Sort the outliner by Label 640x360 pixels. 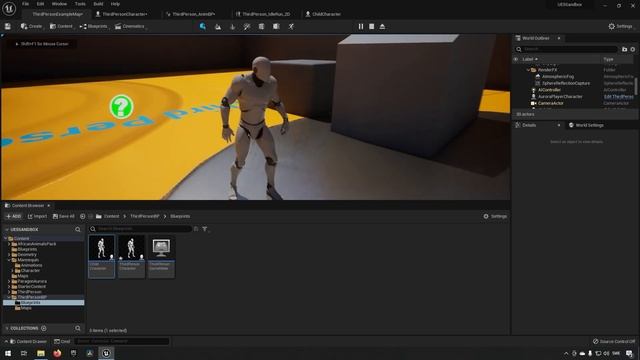(x=530, y=59)
